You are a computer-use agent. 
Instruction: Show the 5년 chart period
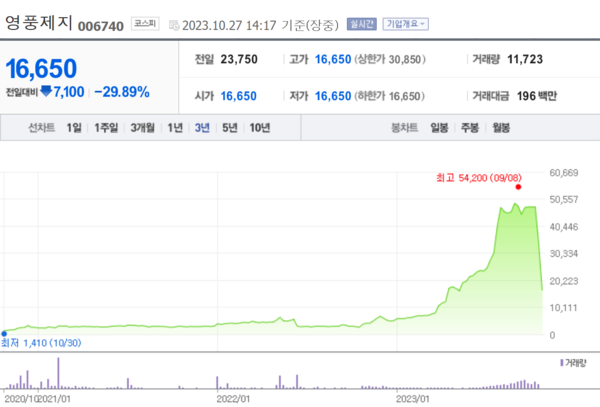(230, 128)
